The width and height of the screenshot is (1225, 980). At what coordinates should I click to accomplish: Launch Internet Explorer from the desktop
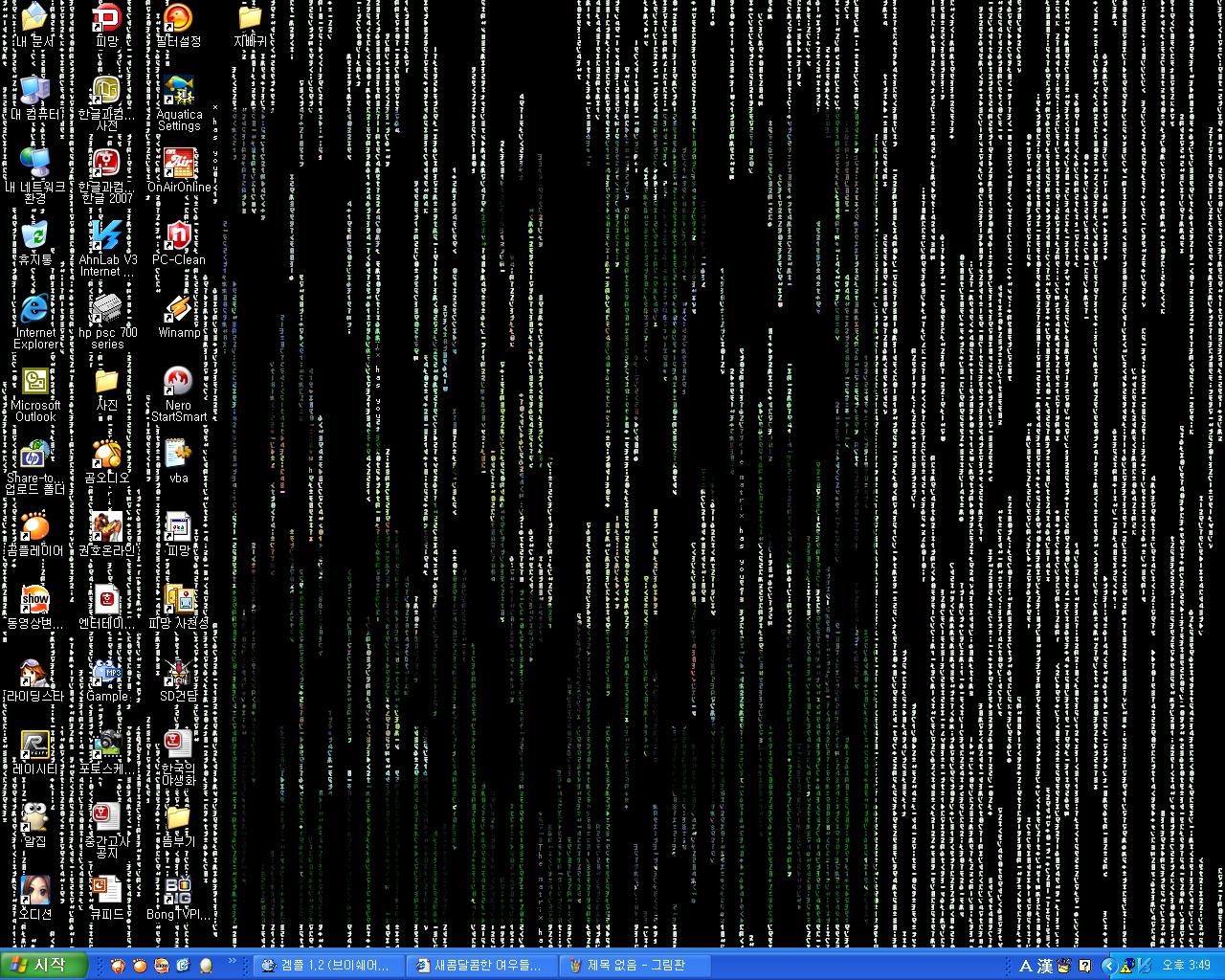click(35, 321)
